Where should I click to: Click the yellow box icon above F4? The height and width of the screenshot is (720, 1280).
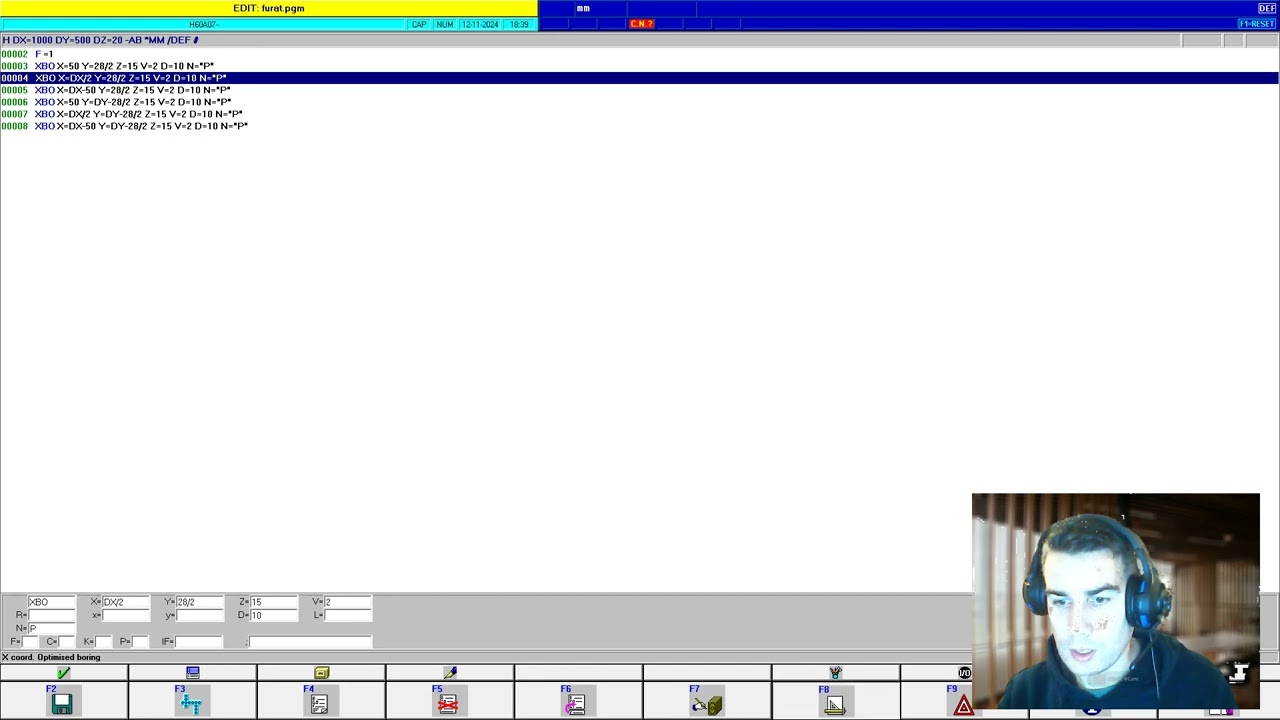coord(321,673)
